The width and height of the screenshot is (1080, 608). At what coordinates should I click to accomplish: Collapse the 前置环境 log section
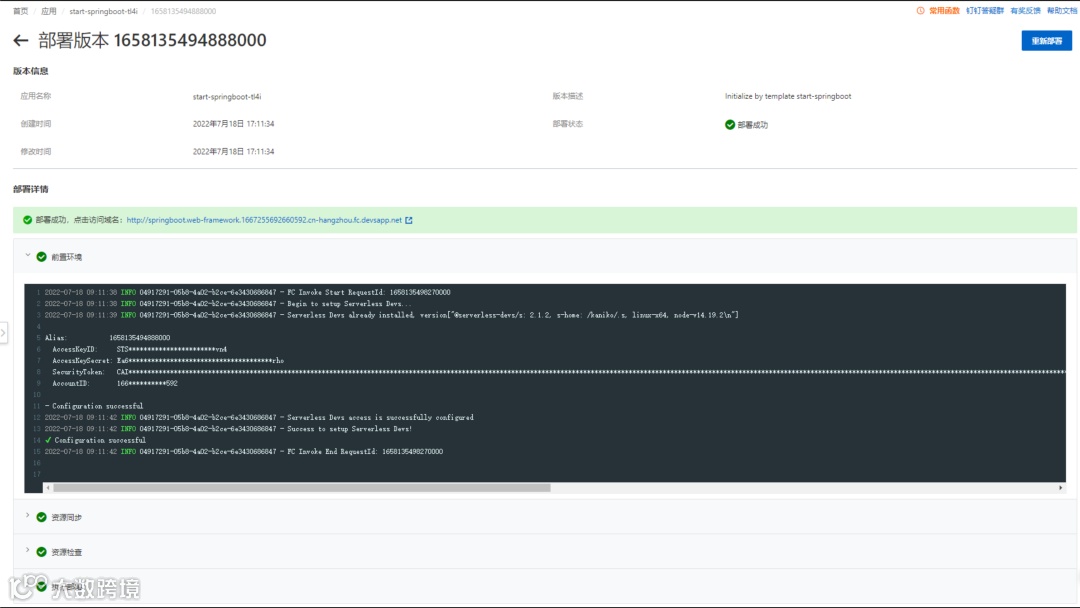click(x=26, y=256)
